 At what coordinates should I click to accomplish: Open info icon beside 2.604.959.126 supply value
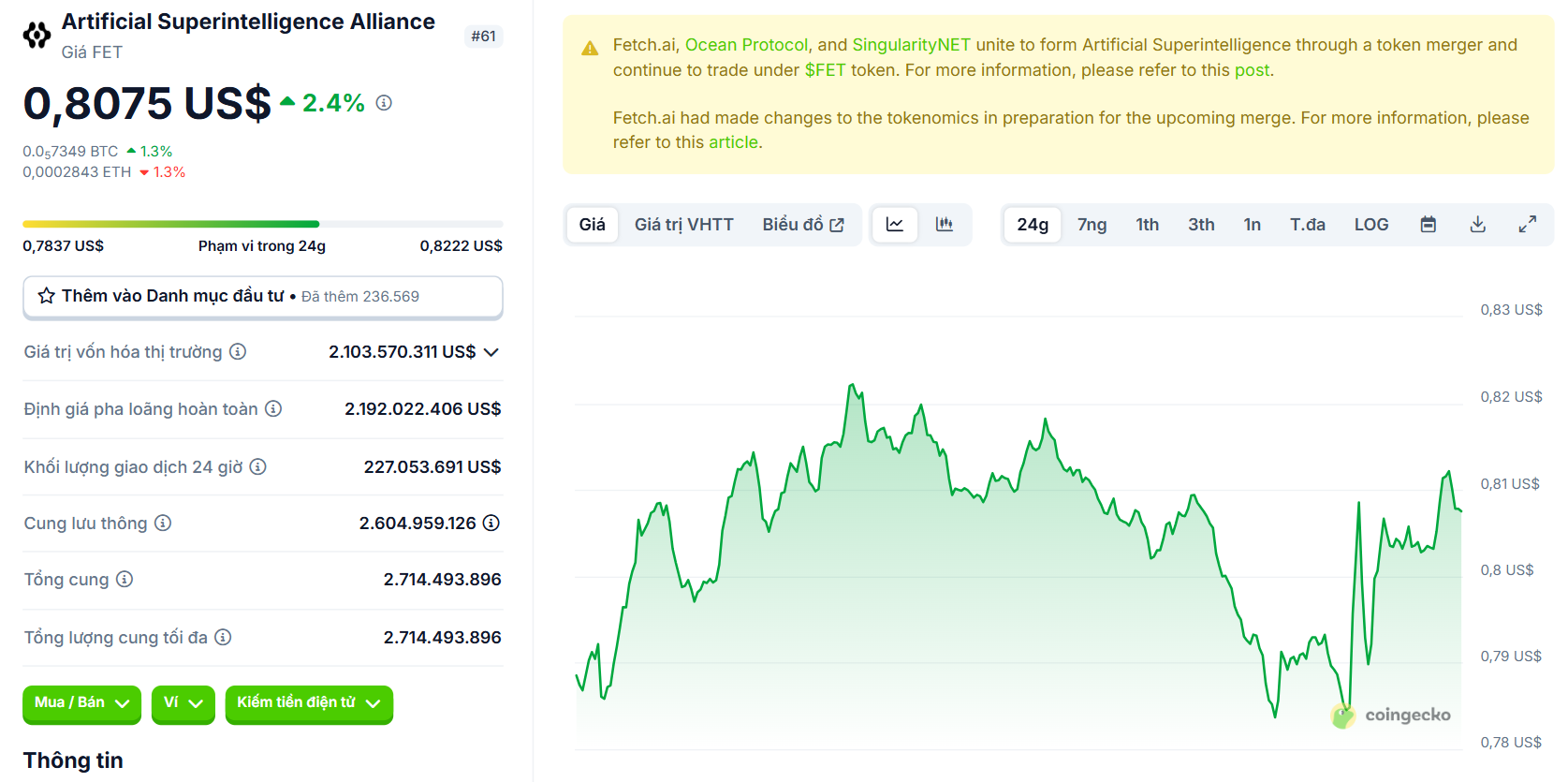coord(491,524)
